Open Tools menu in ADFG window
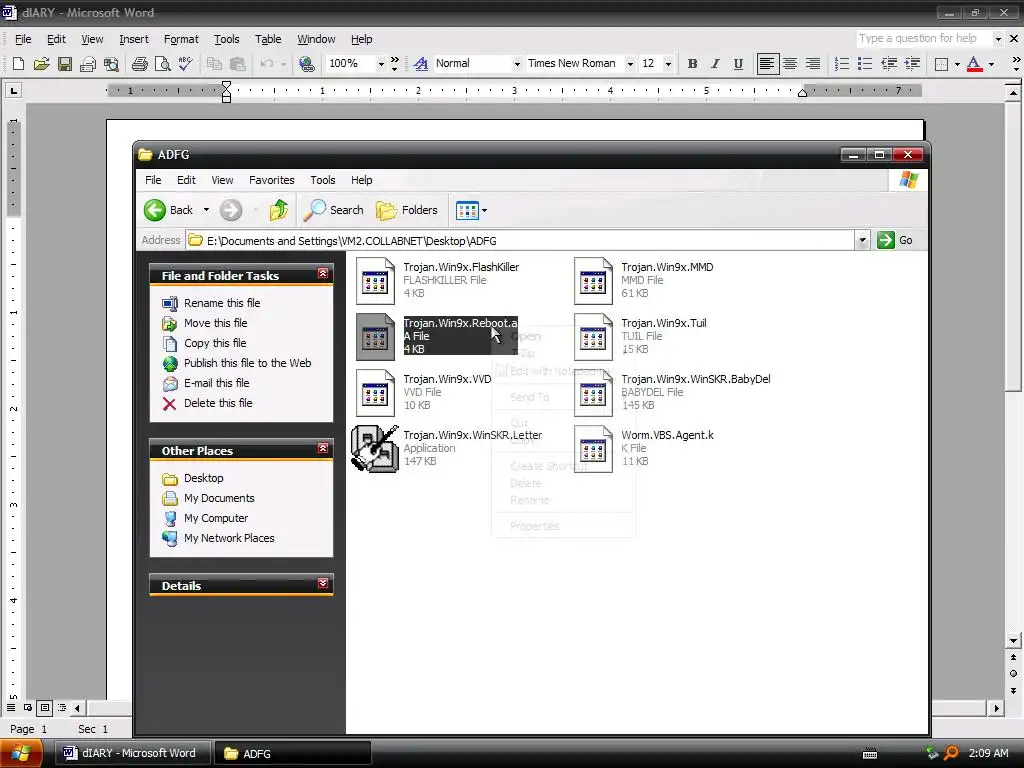This screenshot has height=768, width=1024. [323, 180]
